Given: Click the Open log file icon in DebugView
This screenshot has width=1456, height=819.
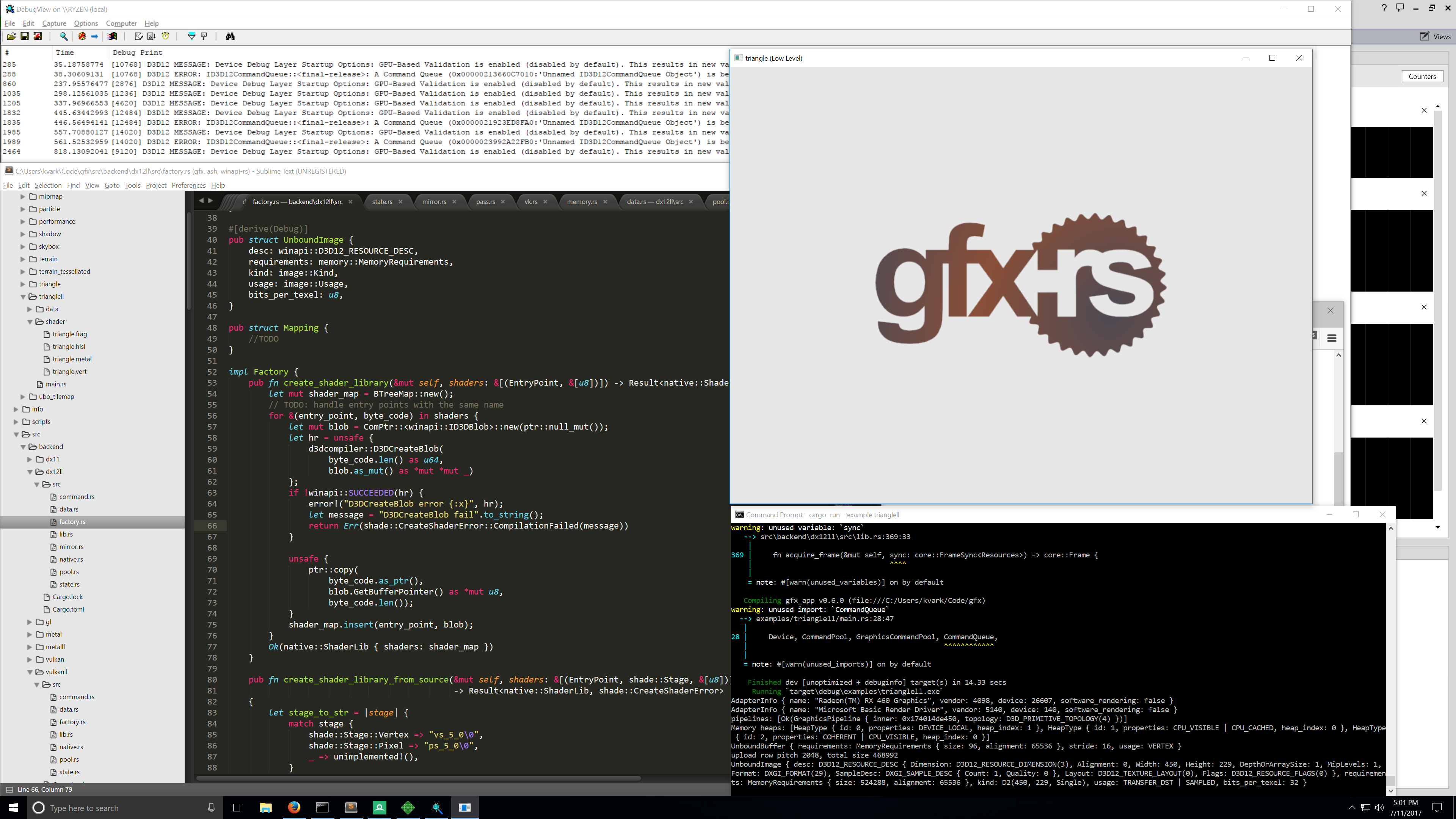Looking at the screenshot, I should 11,36.
